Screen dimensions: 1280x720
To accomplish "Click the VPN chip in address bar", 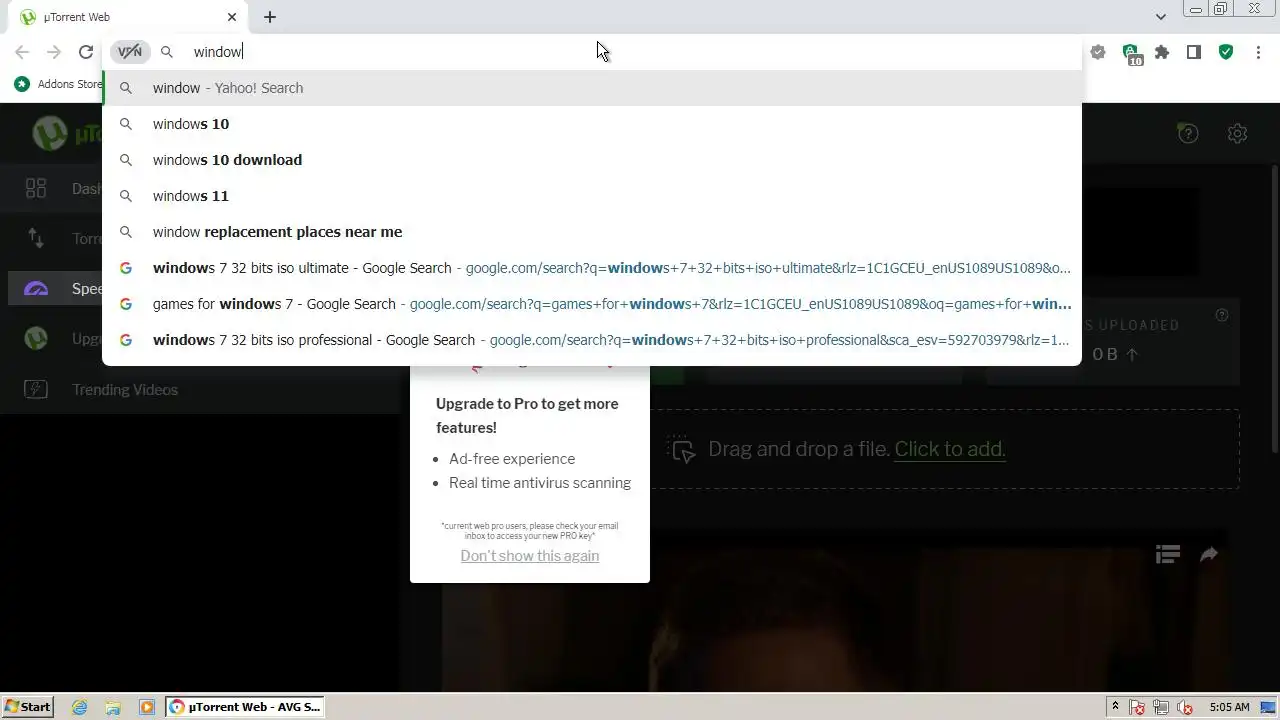I will (x=130, y=52).
